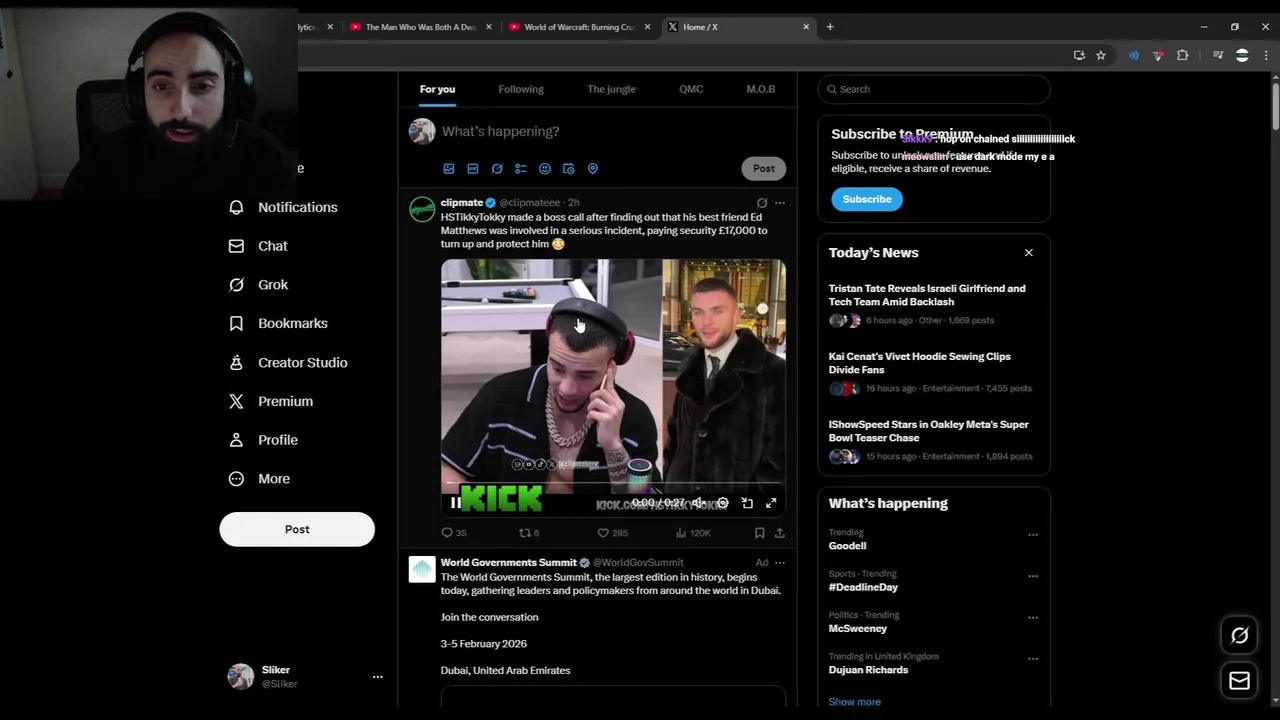Open Grok from the sidebar
The width and height of the screenshot is (1280, 720).
259,285
